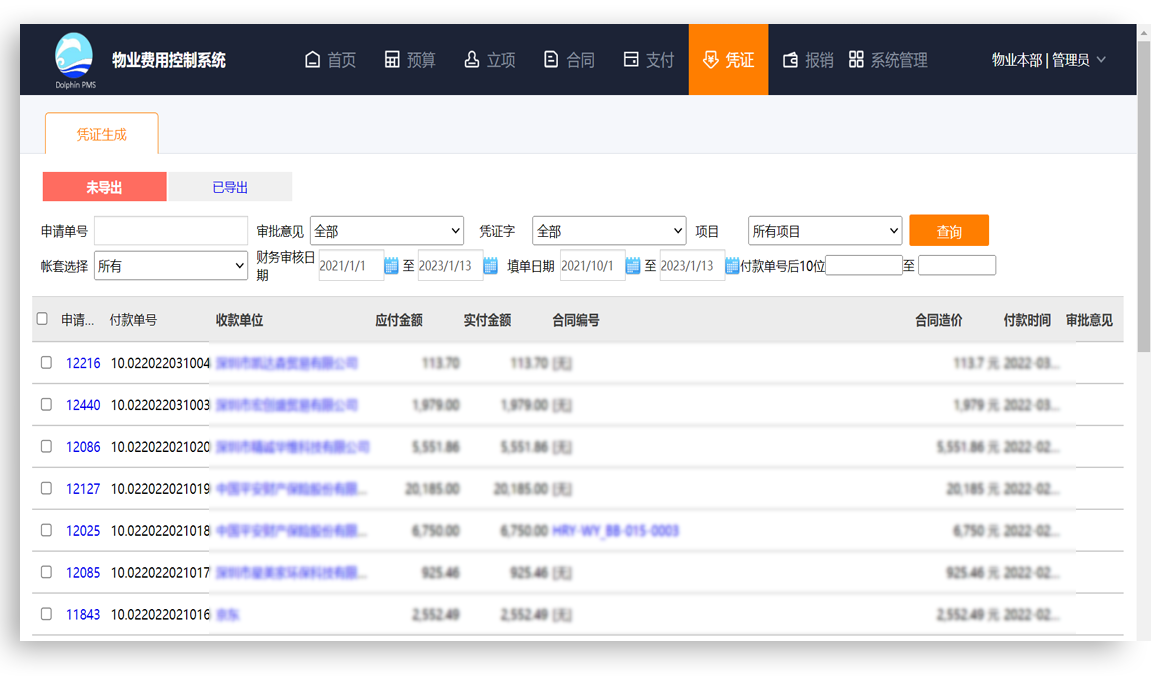Open the 合同 contract nav icon
The height and width of the screenshot is (680, 1168).
tap(551, 60)
